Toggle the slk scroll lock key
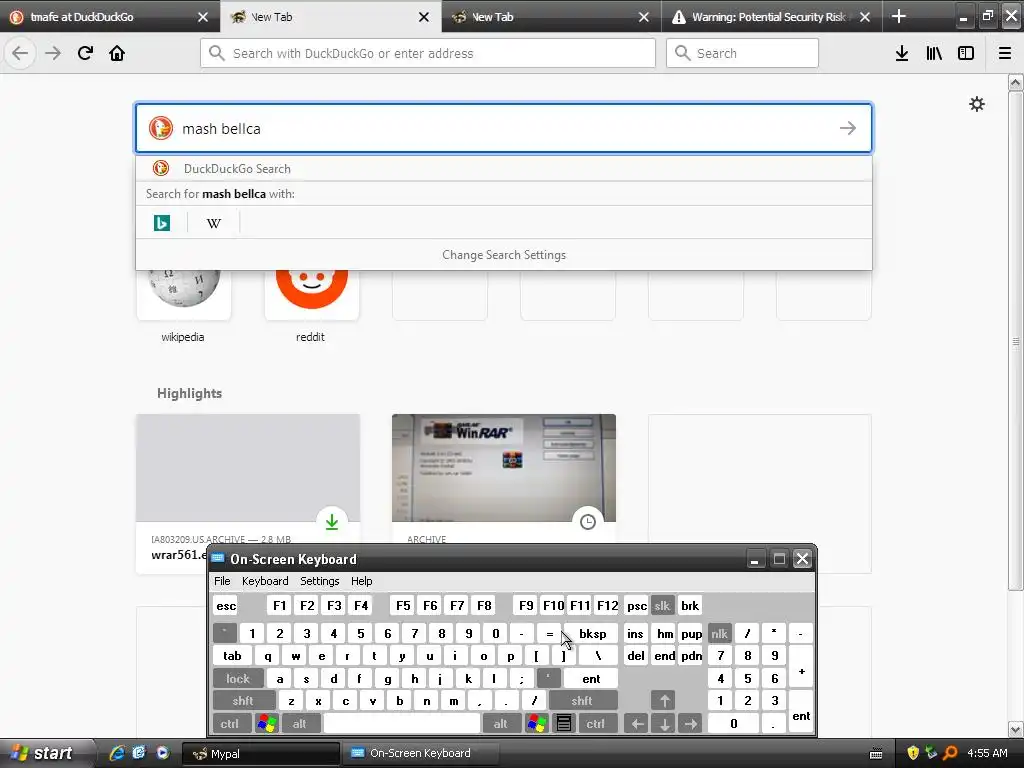This screenshot has height=768, width=1024. point(662,605)
